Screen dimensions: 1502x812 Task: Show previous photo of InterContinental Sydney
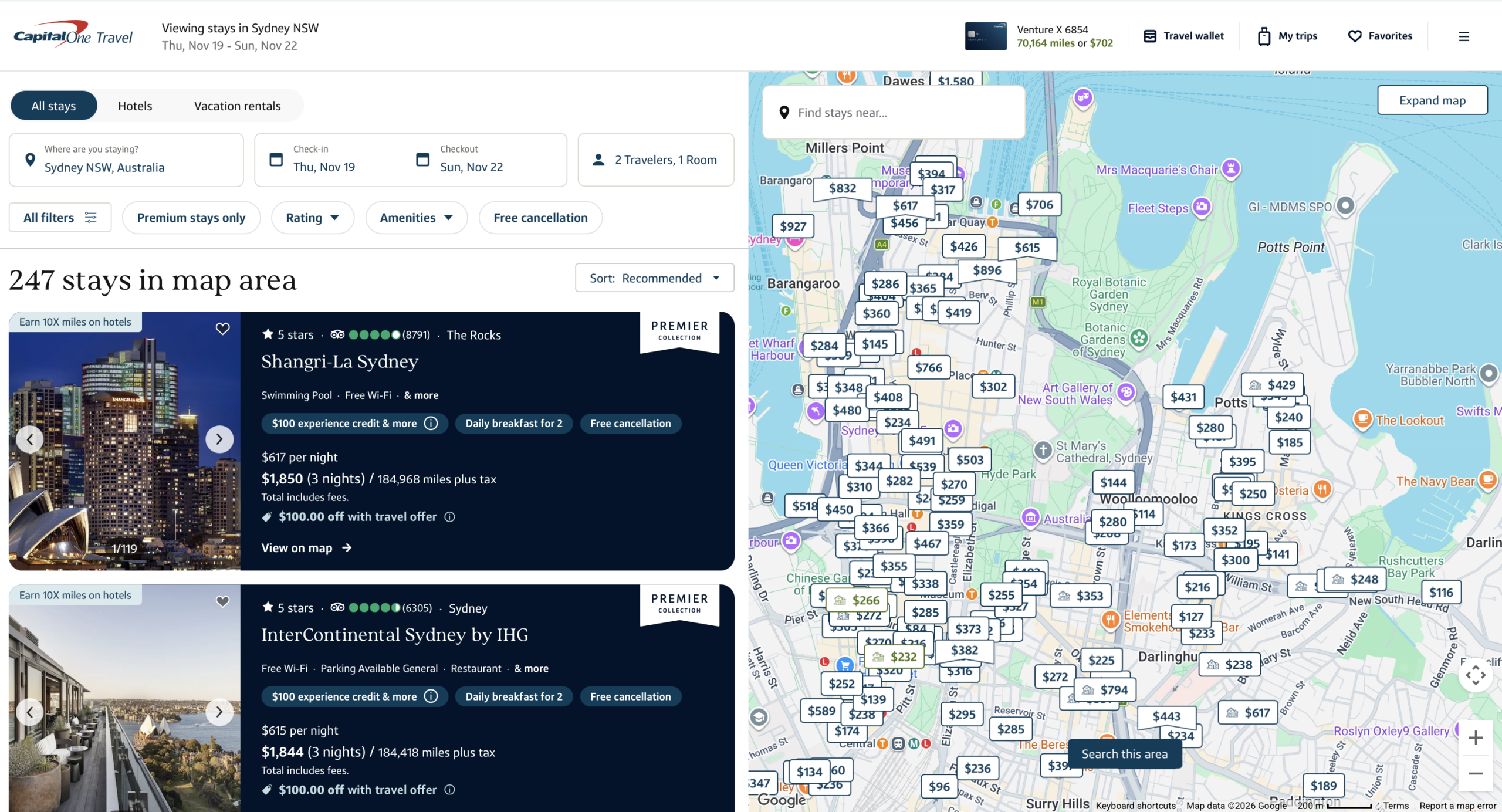click(x=30, y=712)
